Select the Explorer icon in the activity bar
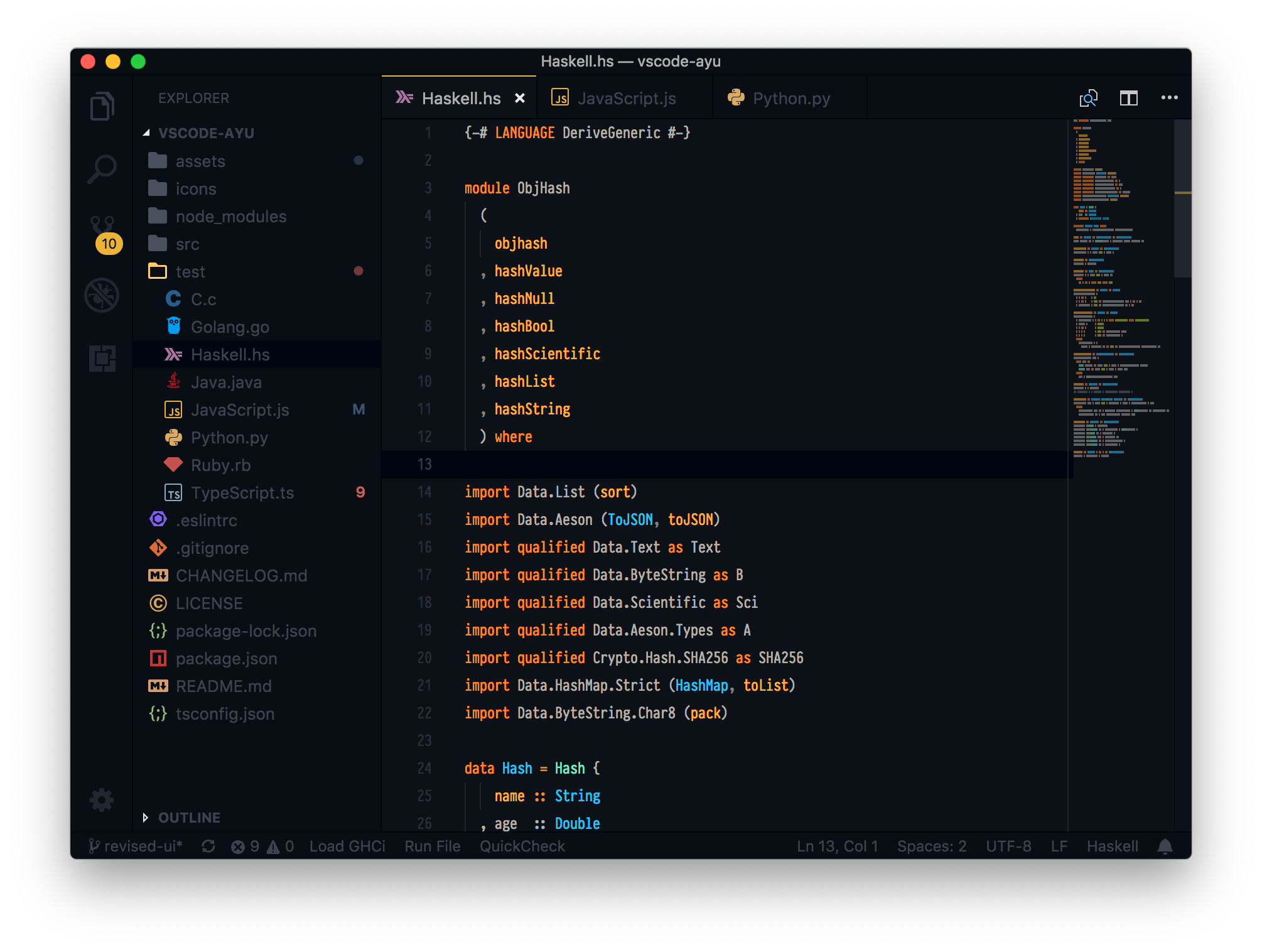The image size is (1262, 952). 102,107
